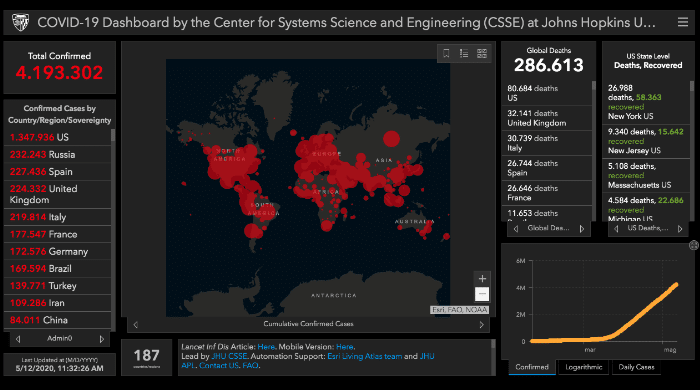Go to previous Global Deaths panel page
The image size is (700, 390).
(x=516, y=229)
